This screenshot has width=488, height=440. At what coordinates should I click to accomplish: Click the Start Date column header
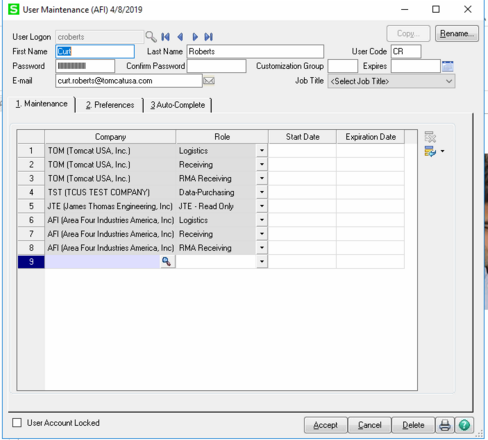(302, 137)
